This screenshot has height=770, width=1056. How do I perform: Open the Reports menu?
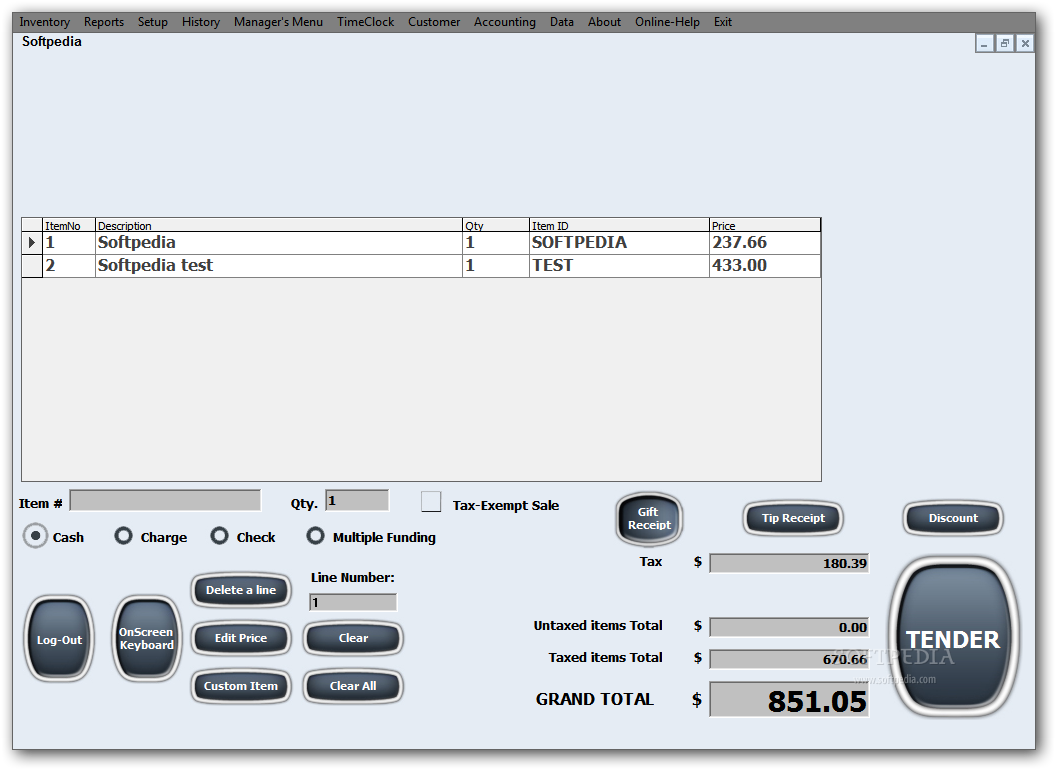point(104,22)
